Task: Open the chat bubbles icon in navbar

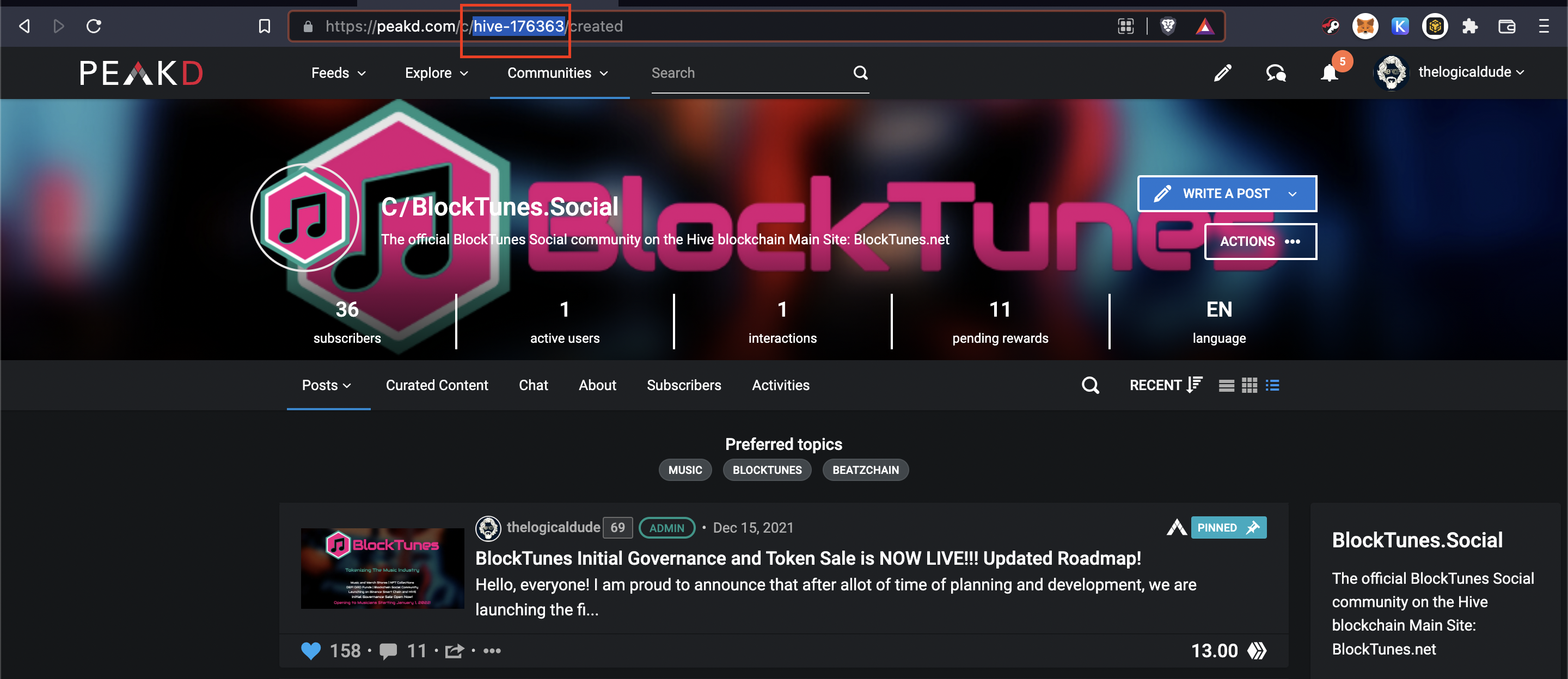Action: pyautogui.click(x=1276, y=73)
